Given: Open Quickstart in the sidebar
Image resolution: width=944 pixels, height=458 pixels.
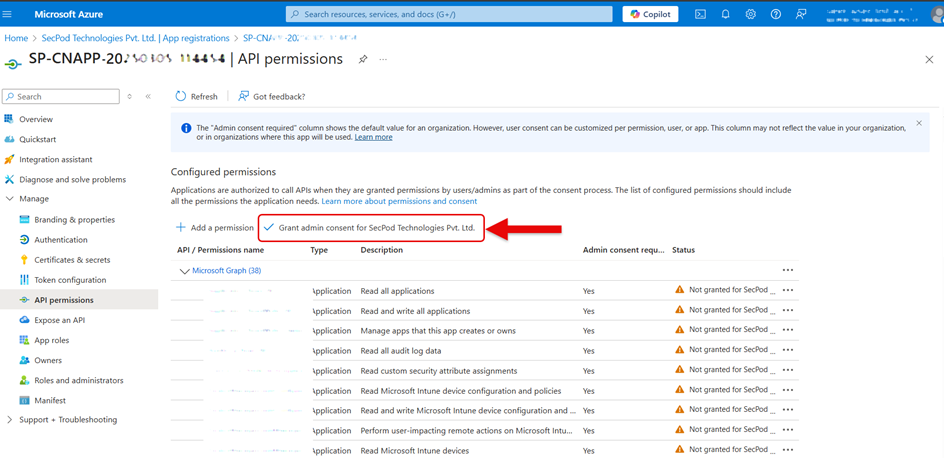Looking at the screenshot, I should (37, 139).
